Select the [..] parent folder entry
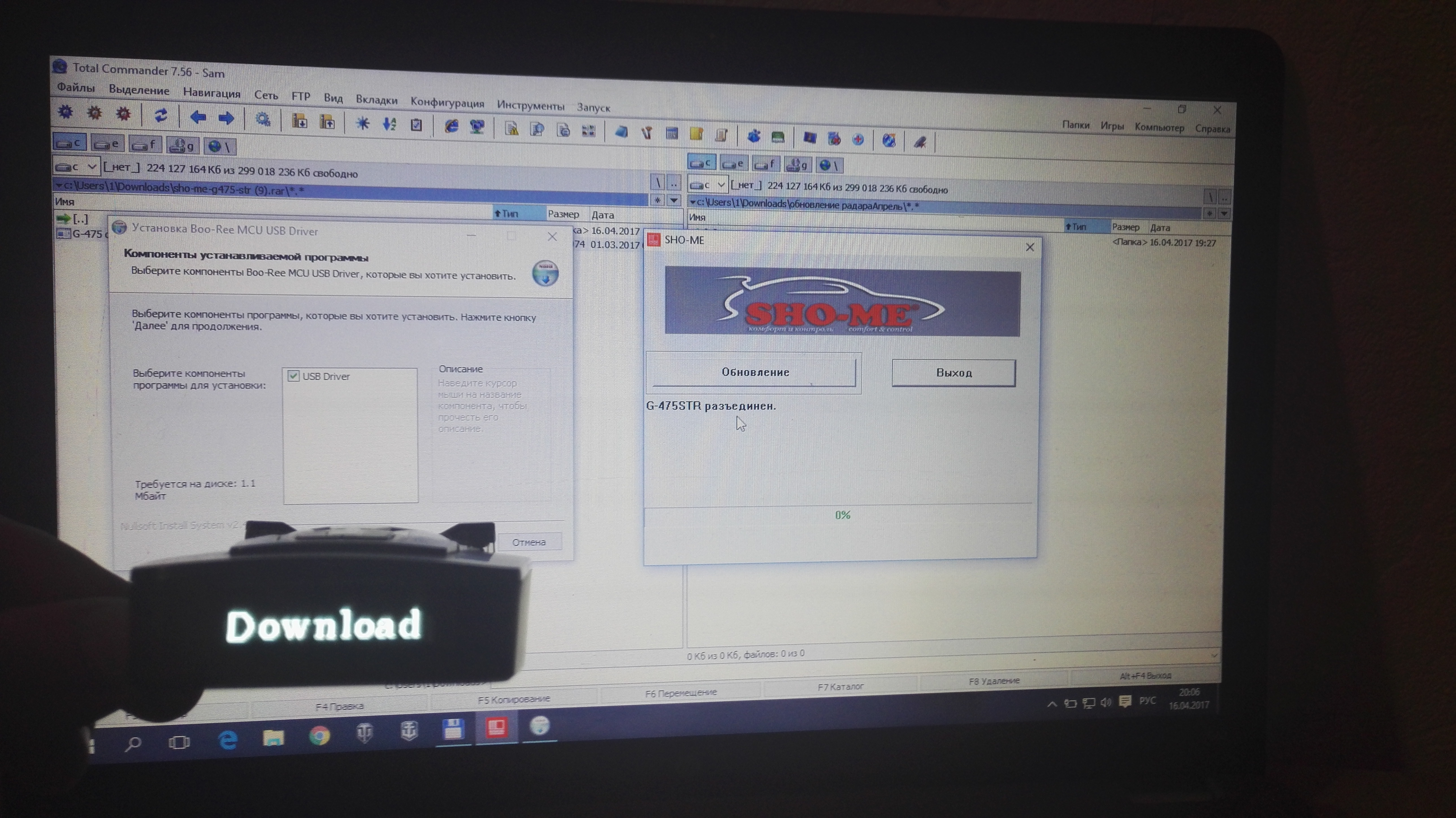 [x=72, y=219]
